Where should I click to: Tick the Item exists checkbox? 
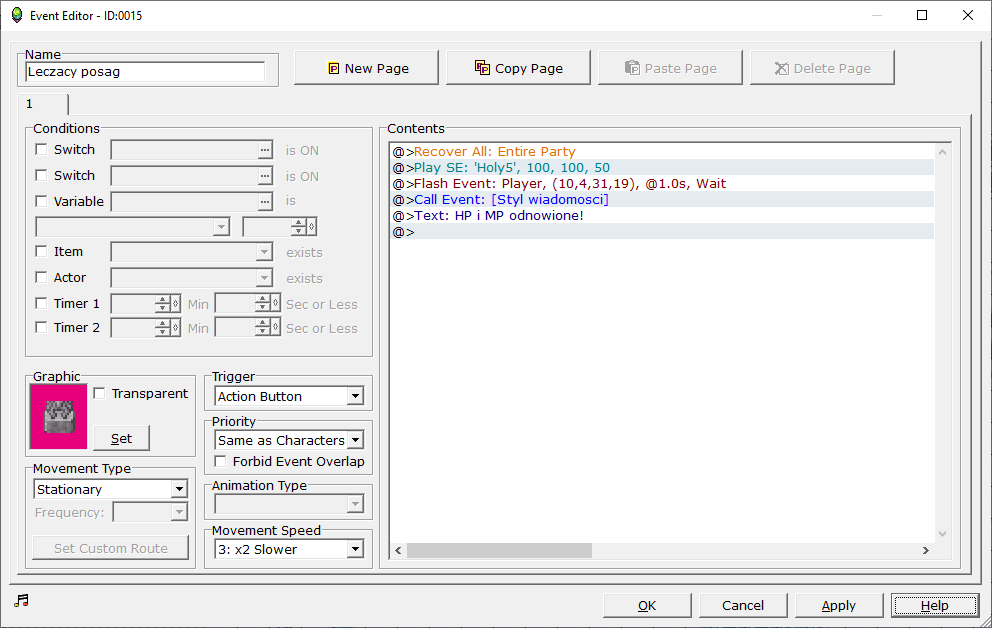tap(42, 252)
